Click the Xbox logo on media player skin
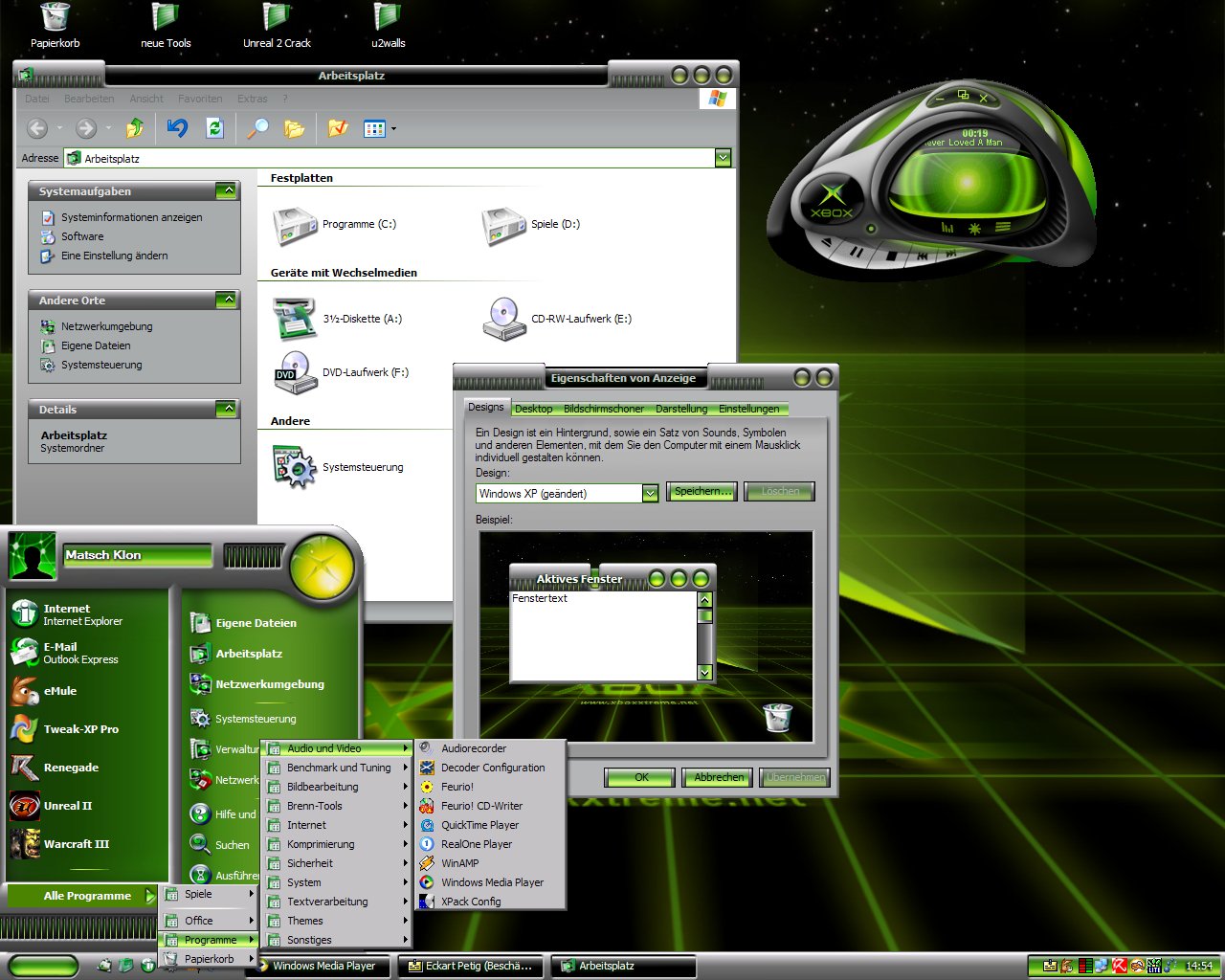Viewport: 1225px width, 980px height. coord(832,200)
